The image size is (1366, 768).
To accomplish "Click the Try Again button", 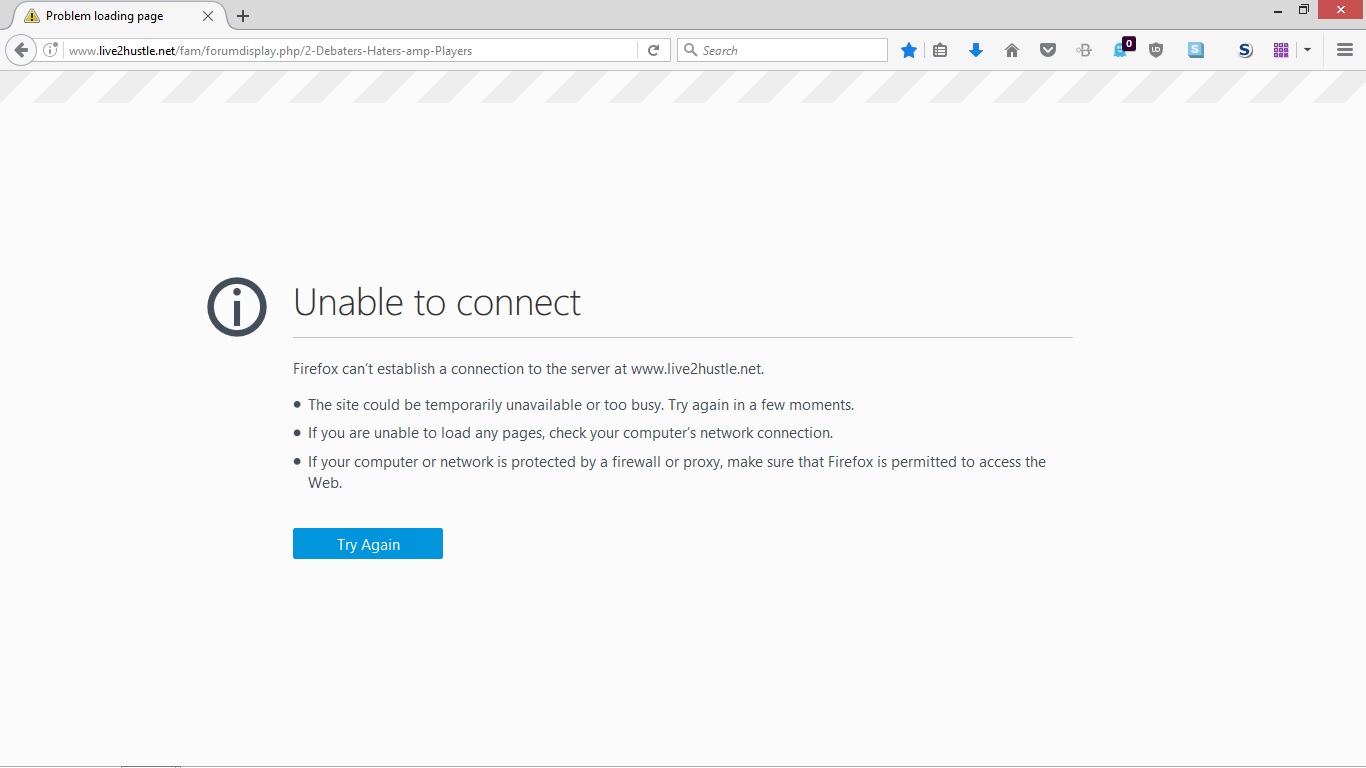I will 368,544.
